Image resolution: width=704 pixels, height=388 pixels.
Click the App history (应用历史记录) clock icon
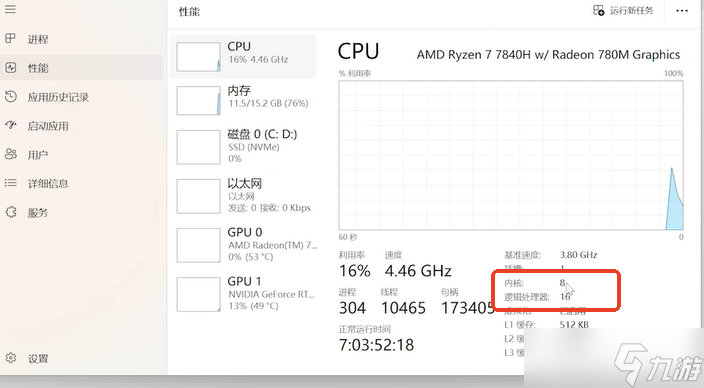(x=10, y=97)
